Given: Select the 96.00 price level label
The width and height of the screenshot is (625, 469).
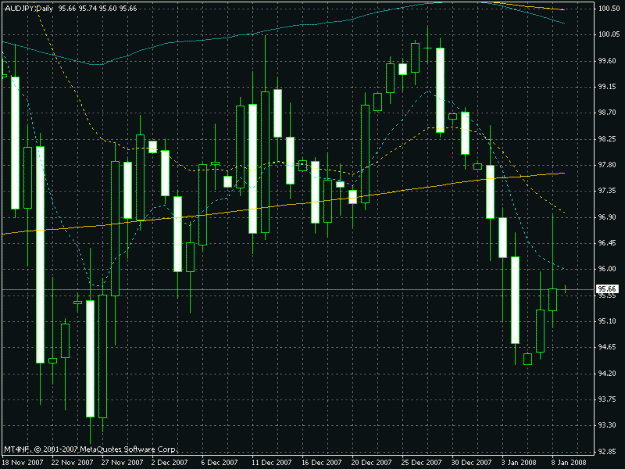Looking at the screenshot, I should (608, 269).
